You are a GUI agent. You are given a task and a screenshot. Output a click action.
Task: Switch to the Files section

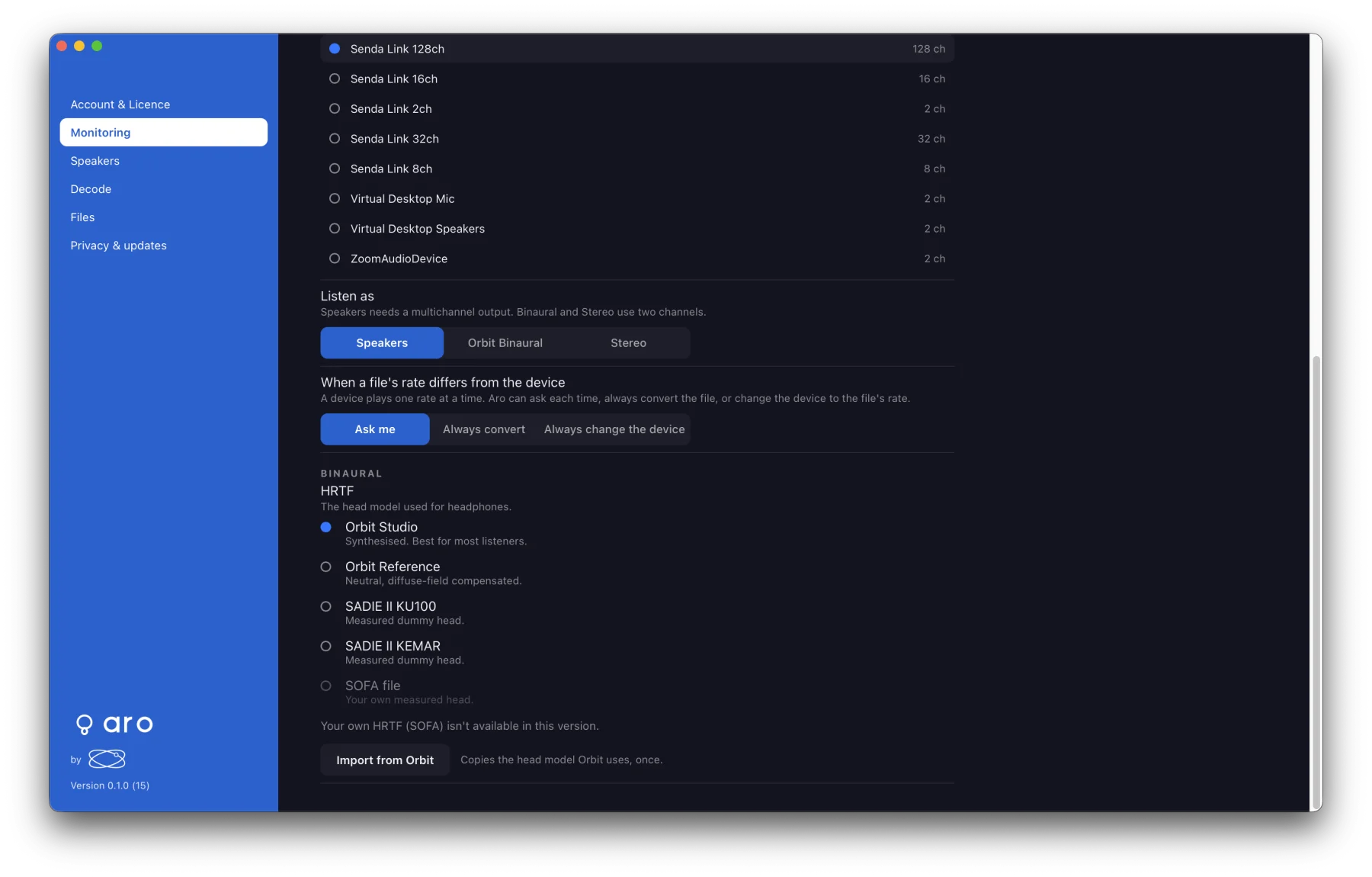click(x=163, y=217)
